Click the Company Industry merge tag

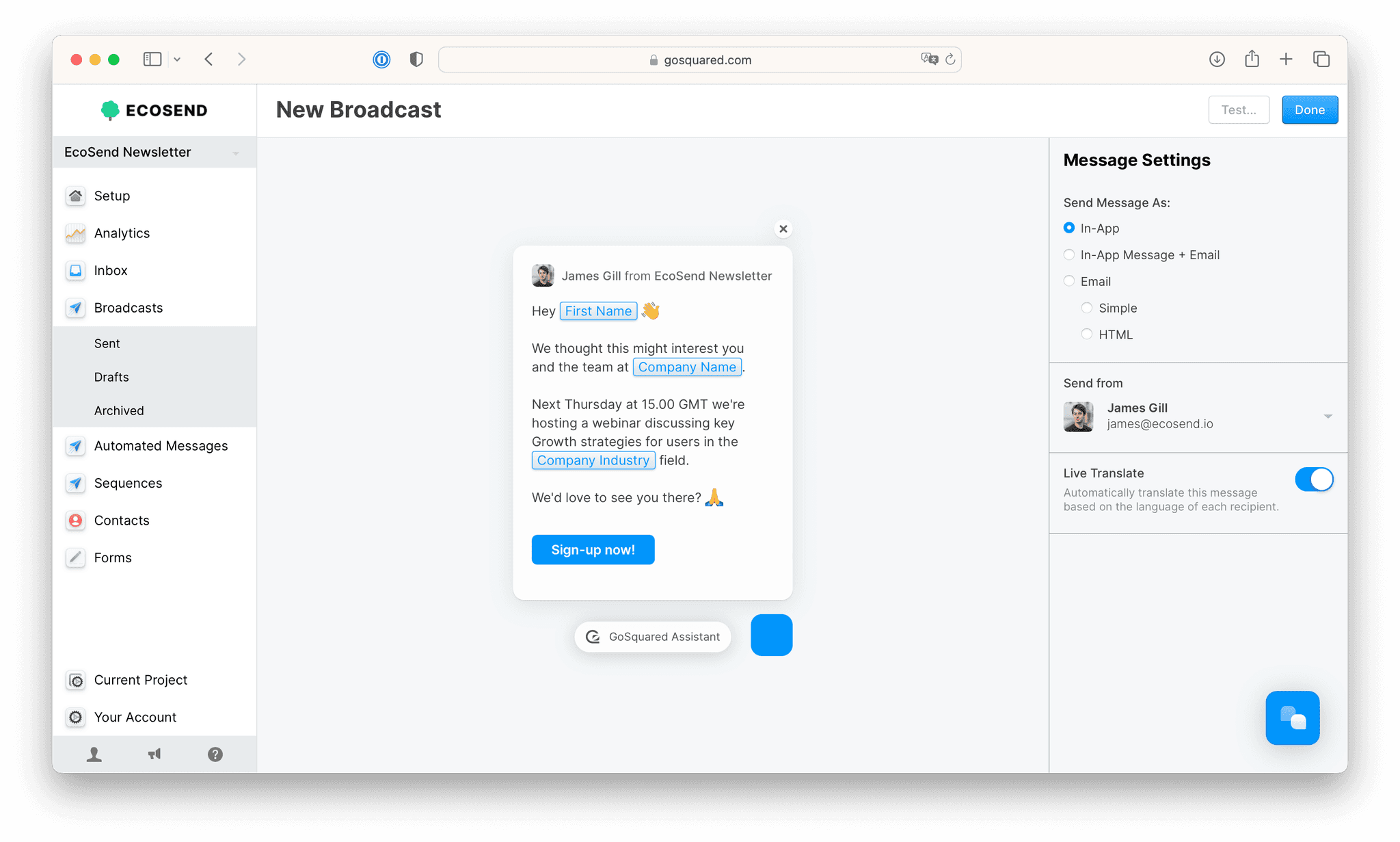coord(593,460)
